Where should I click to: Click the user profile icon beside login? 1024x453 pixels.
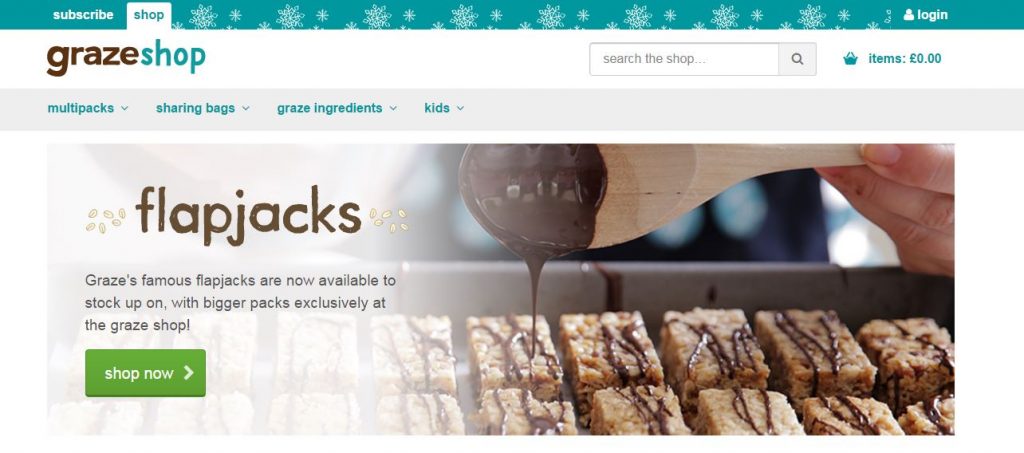pos(908,14)
